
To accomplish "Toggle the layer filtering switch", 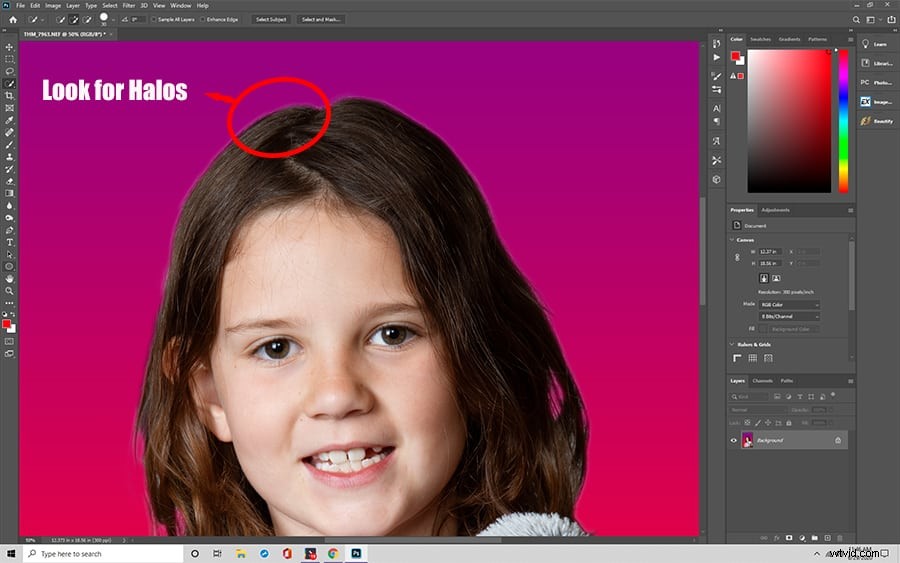I will point(832,395).
